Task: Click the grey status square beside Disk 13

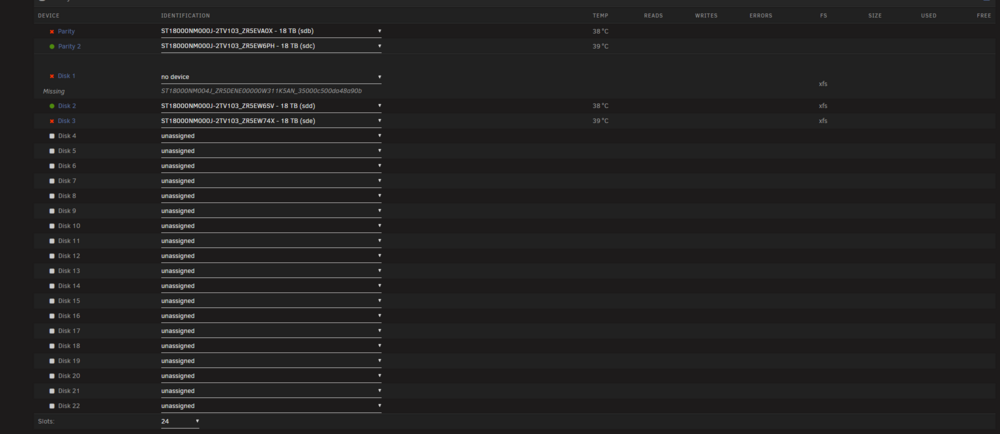Action: (x=52, y=271)
